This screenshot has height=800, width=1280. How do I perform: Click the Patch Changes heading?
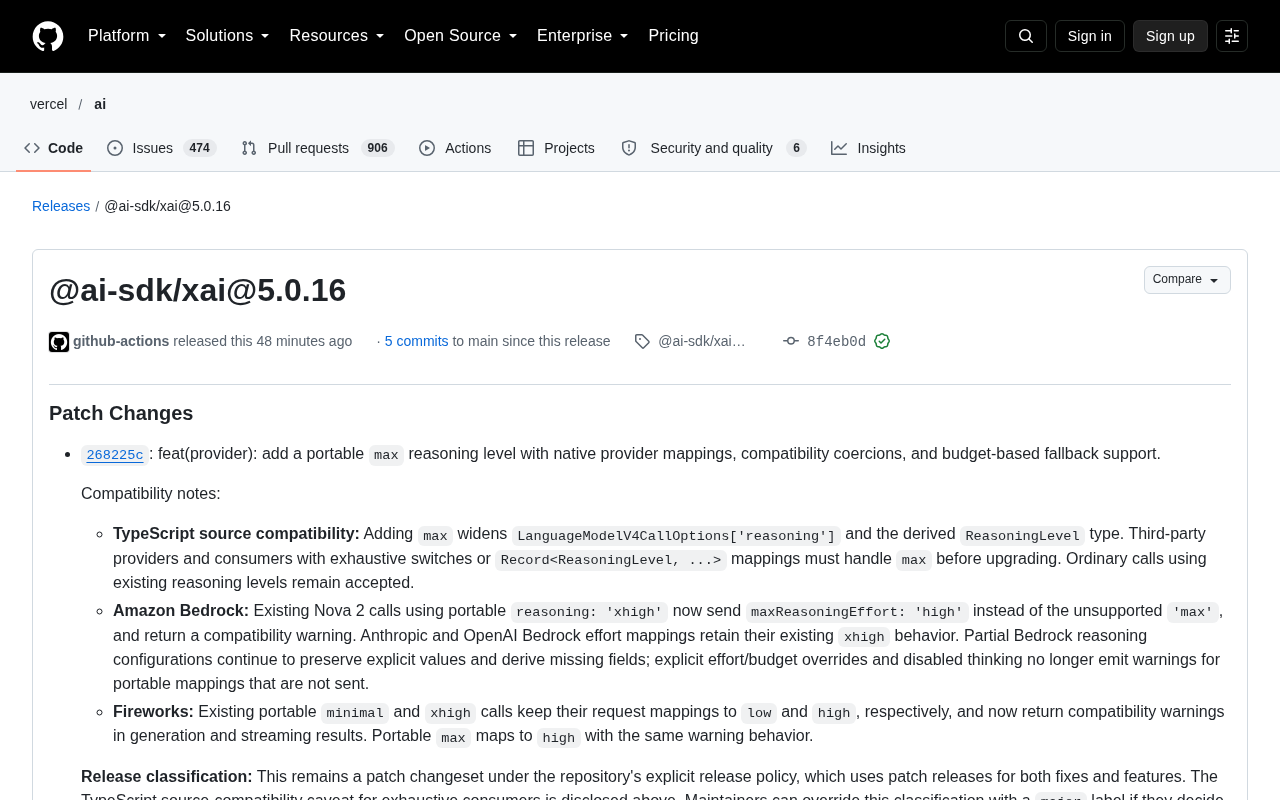click(121, 413)
